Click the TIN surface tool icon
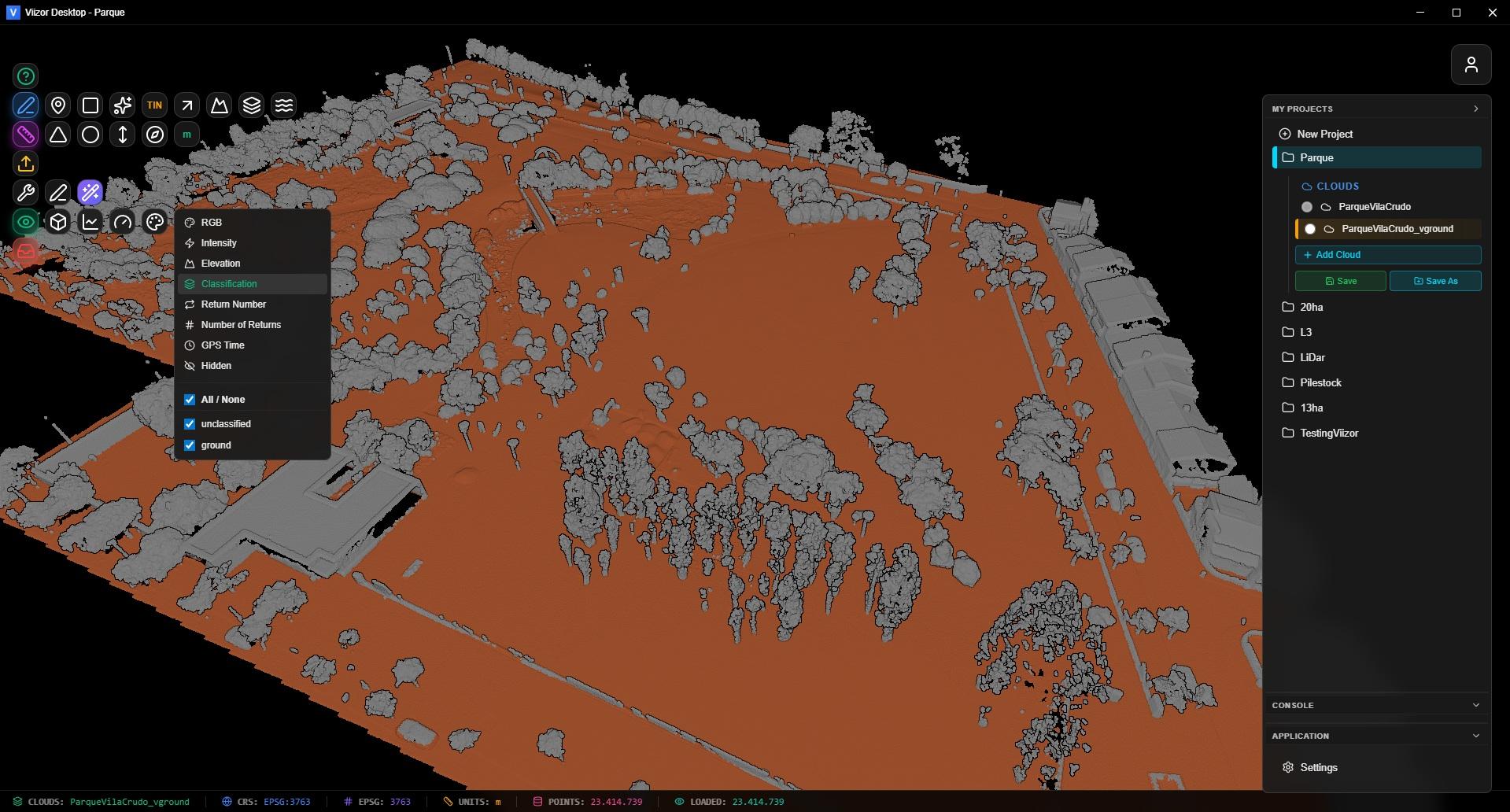 click(x=154, y=105)
